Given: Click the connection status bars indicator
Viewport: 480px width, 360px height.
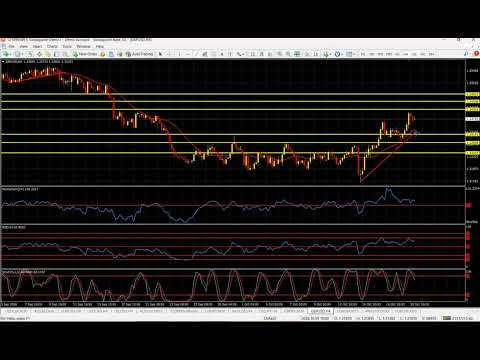Looking at the screenshot, I should point(447,318).
